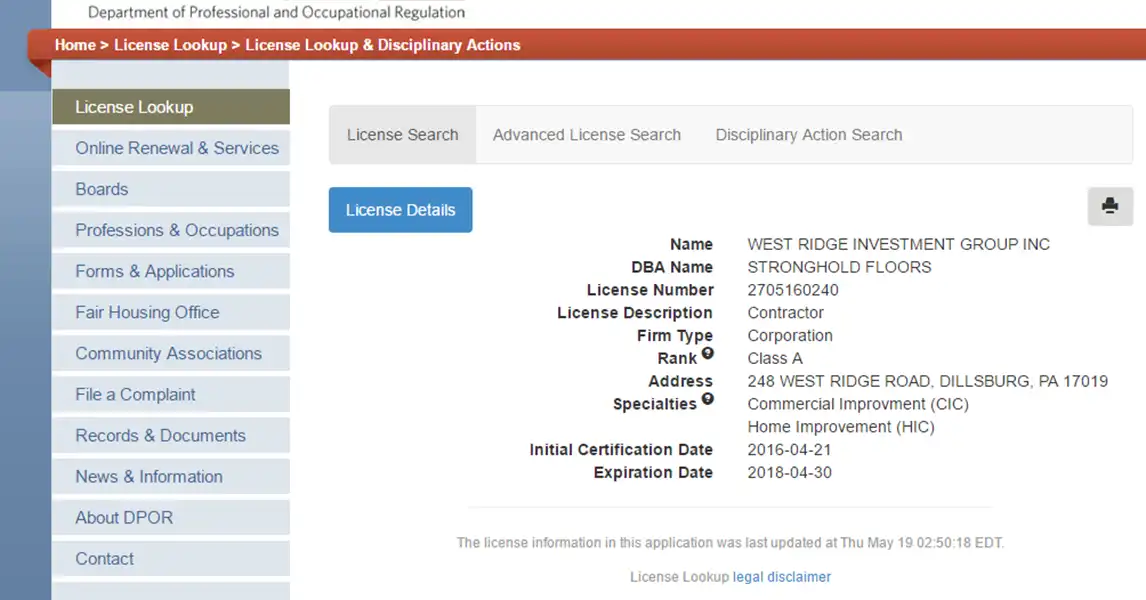Click expiration date 2018-04-30
Viewport: 1146px width, 600px height.
click(789, 473)
